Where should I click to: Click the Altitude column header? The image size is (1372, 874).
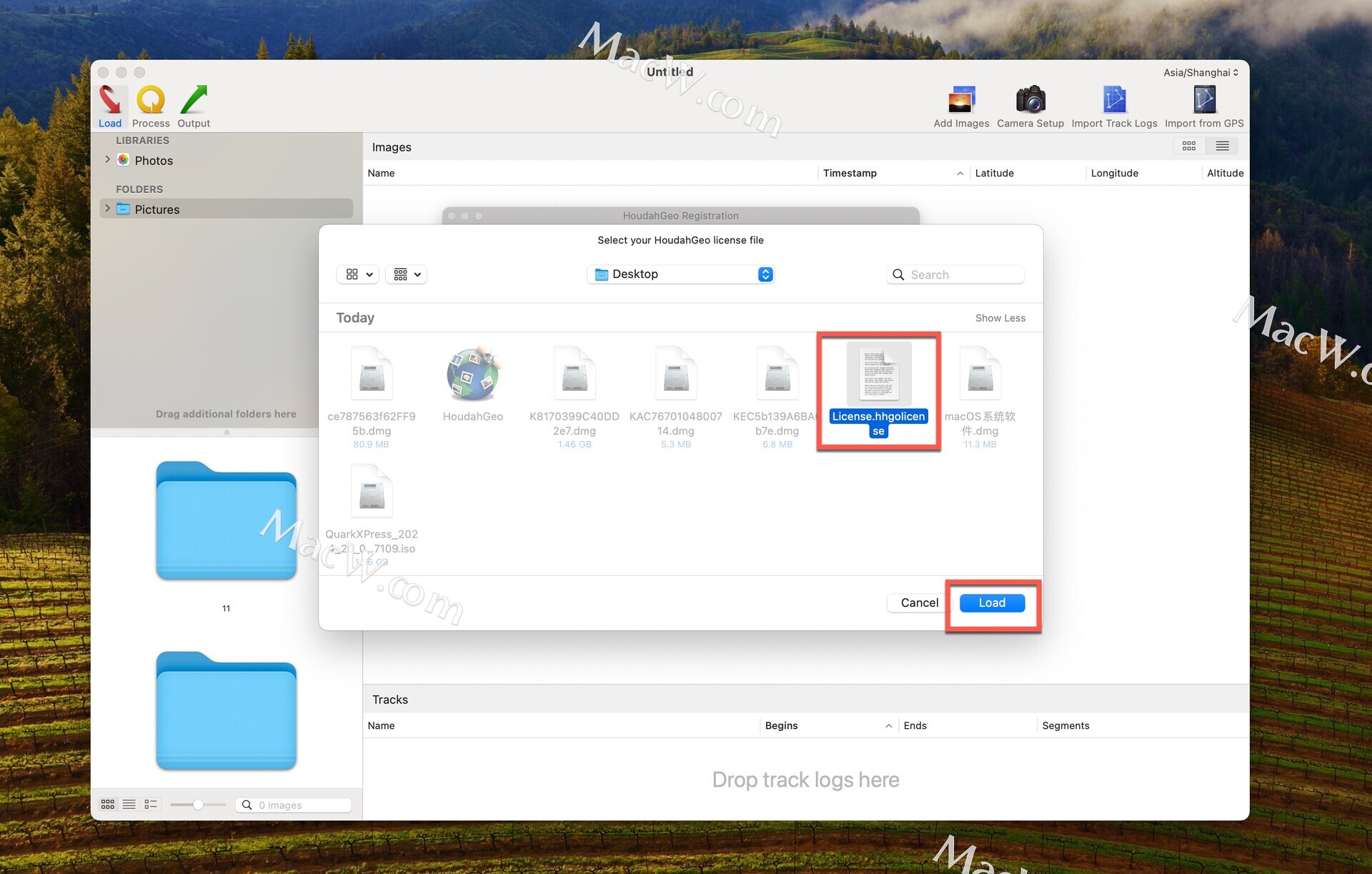click(1225, 173)
